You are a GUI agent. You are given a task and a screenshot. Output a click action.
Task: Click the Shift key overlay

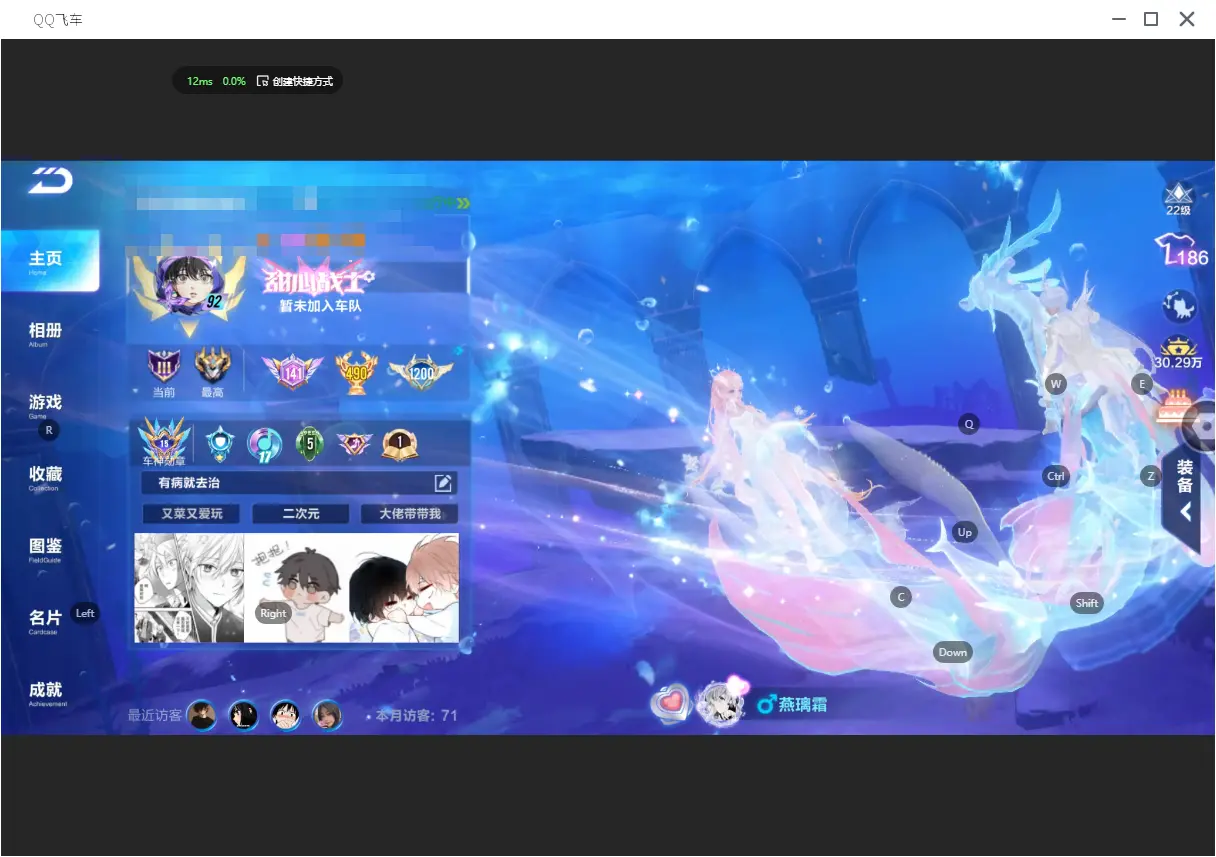[x=1087, y=603]
